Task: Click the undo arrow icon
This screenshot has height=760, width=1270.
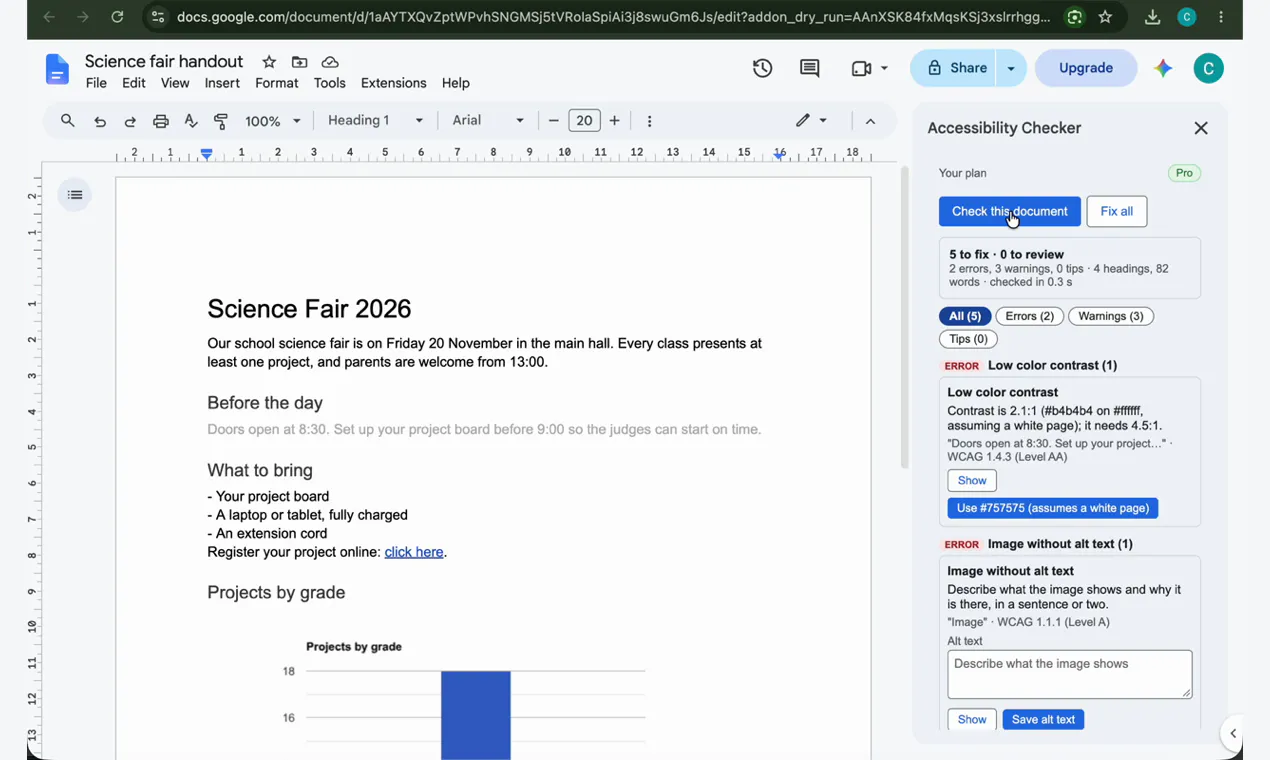Action: pos(100,121)
